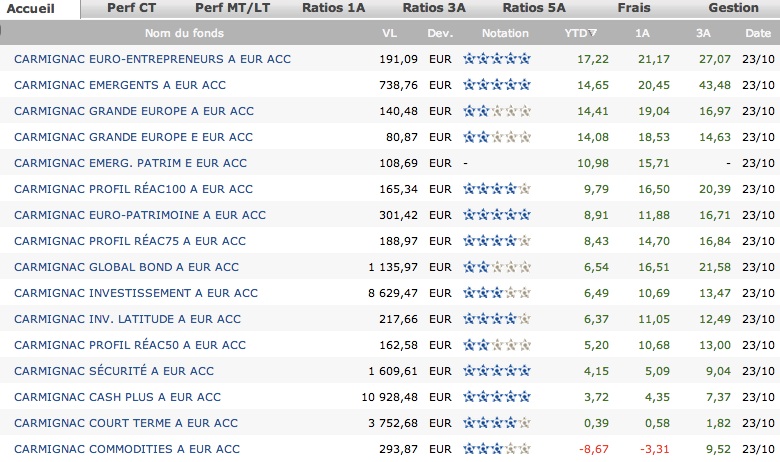
Task: Select 1A value 15,71
Action: pos(654,163)
